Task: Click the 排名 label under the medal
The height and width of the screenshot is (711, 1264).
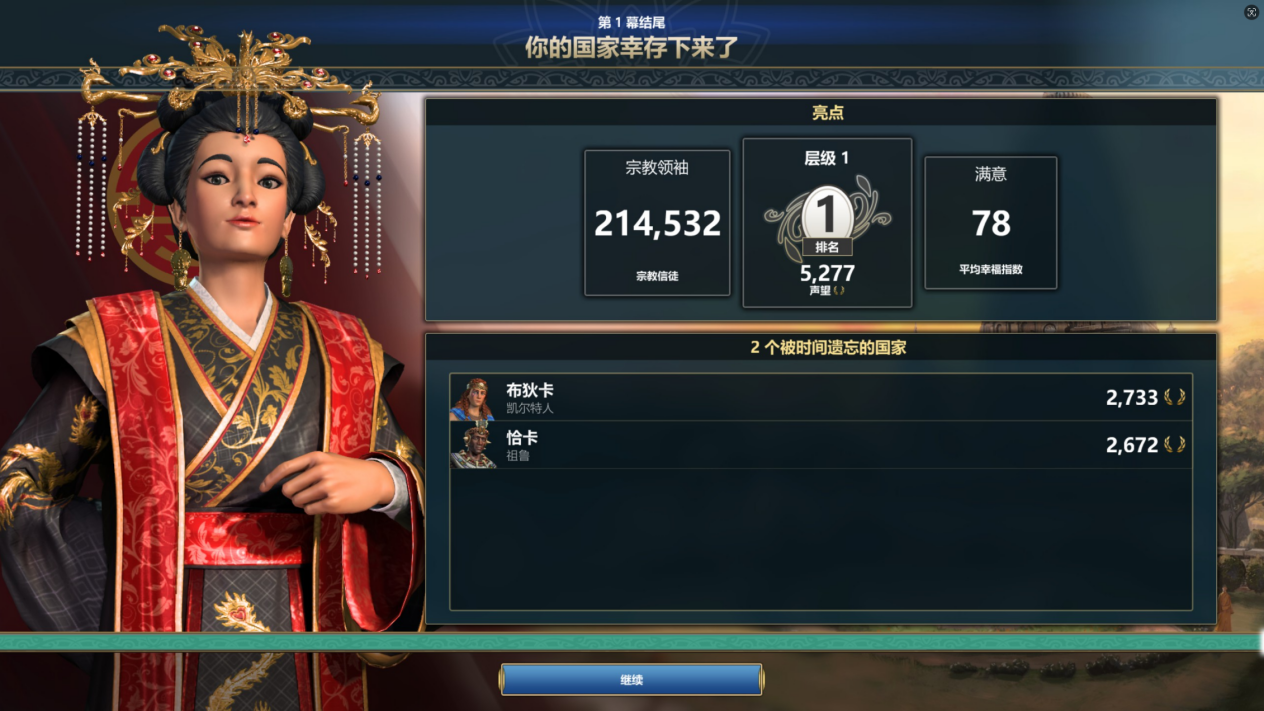Action: coord(827,247)
